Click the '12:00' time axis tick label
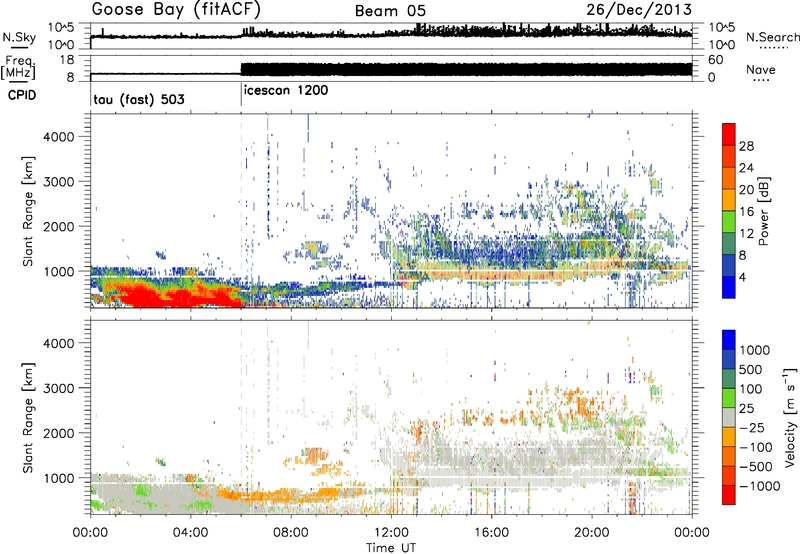The image size is (800, 554). pos(391,533)
